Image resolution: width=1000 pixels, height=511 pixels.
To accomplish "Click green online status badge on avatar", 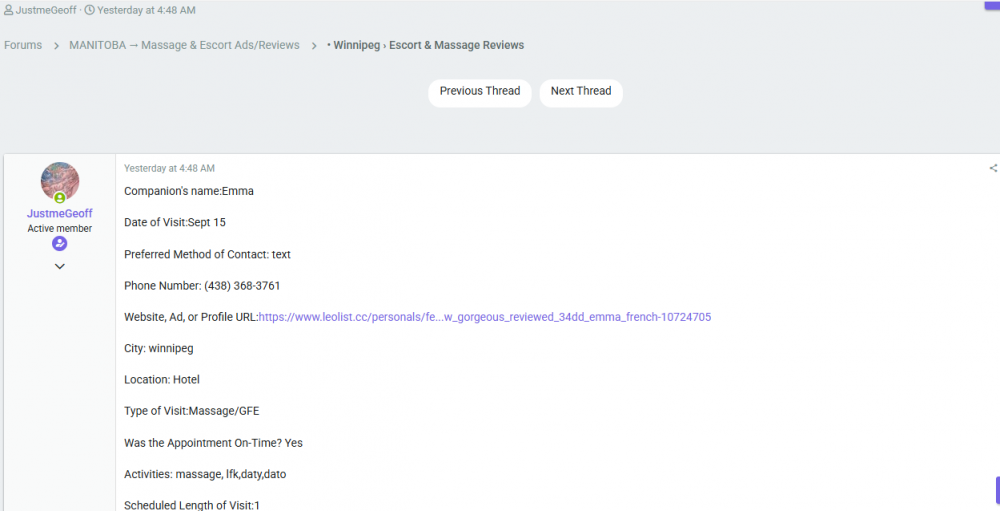I will tap(60, 198).
